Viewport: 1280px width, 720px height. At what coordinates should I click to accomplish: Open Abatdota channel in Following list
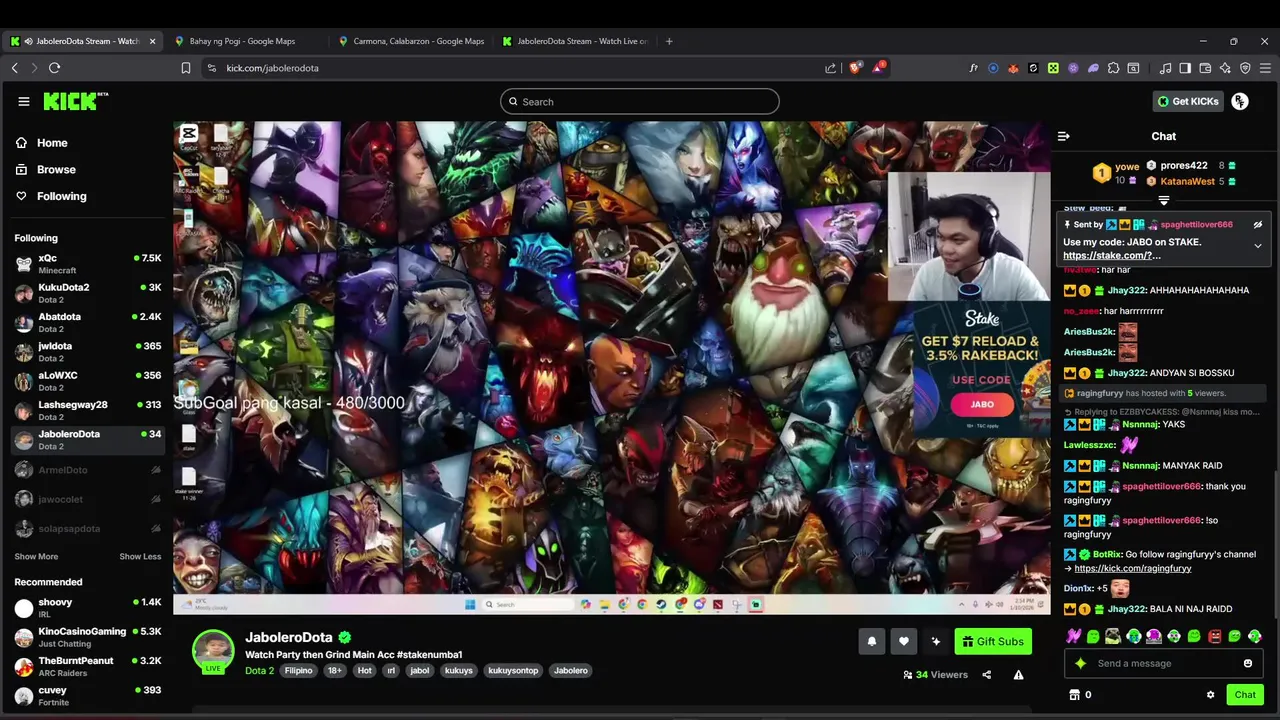87,322
